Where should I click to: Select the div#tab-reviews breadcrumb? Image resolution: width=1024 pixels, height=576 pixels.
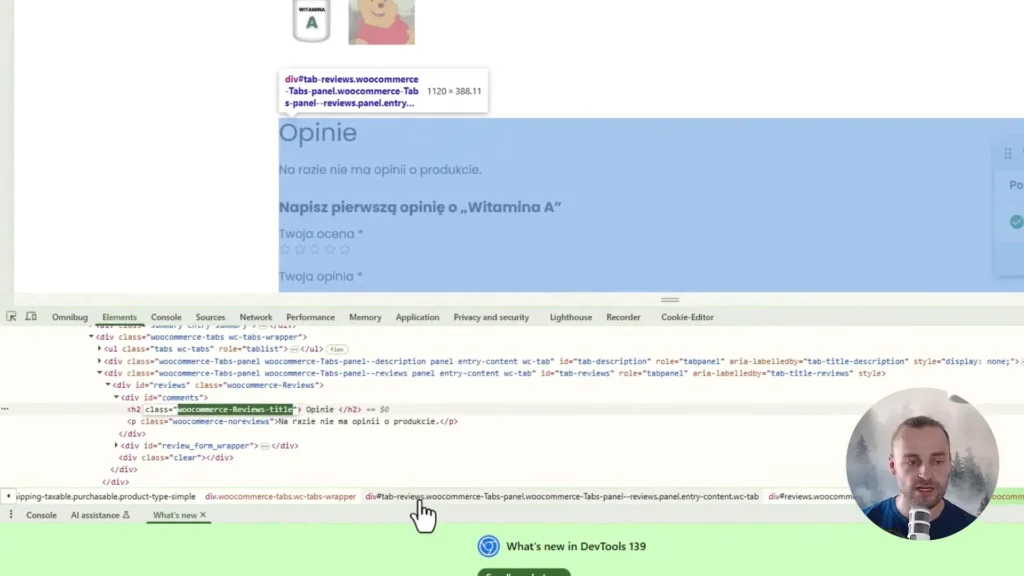[562, 496]
